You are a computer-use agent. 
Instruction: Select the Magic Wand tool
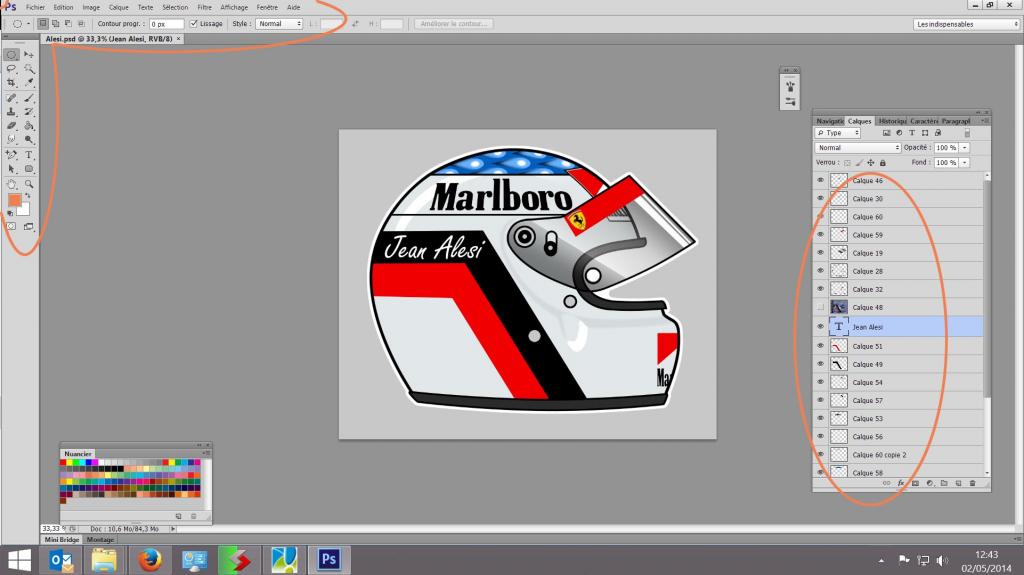click(29, 69)
